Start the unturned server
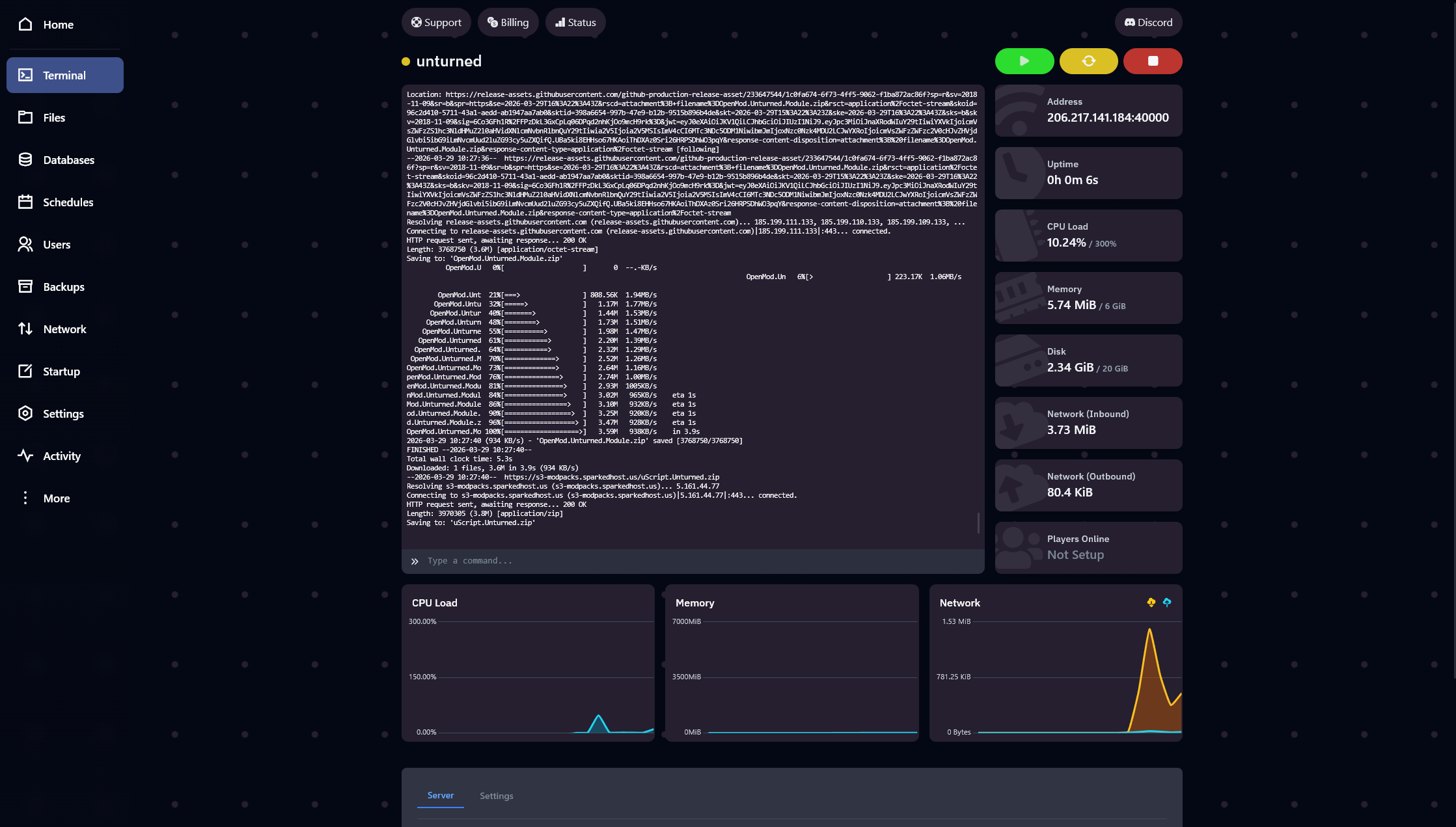Viewport: 1456px width, 827px height. 1024,61
